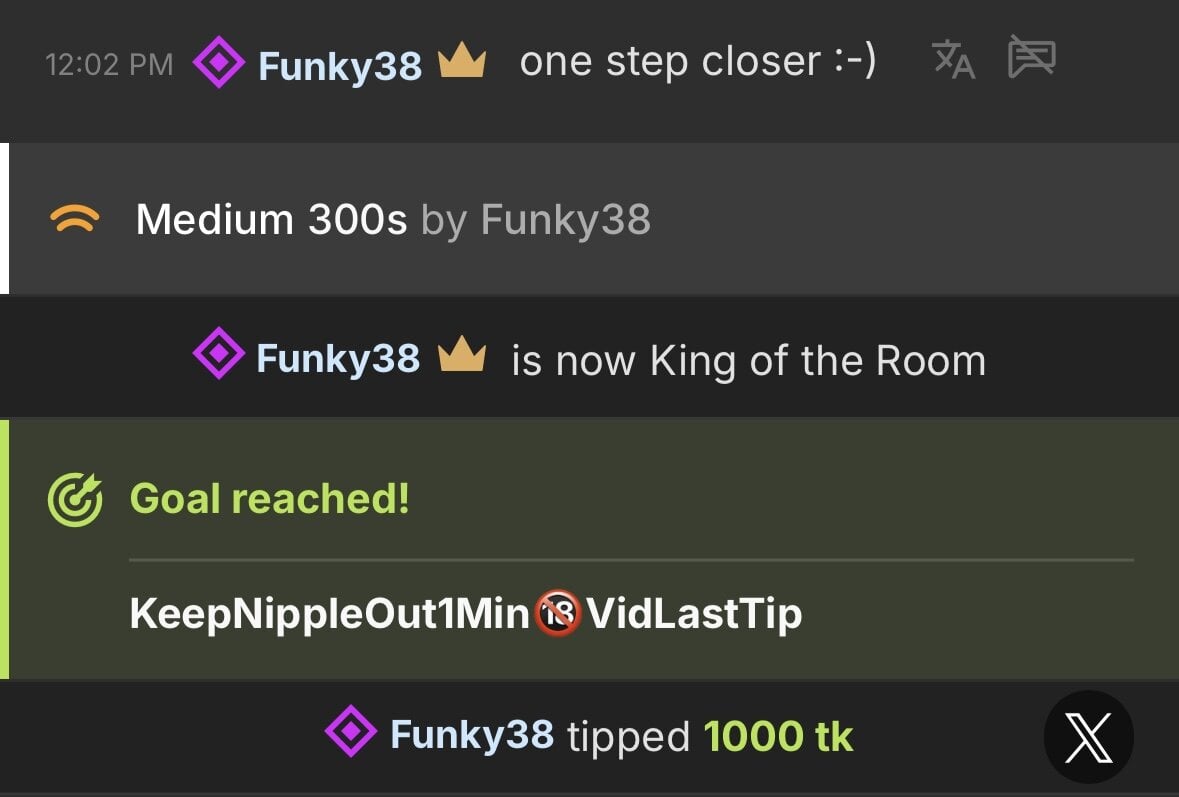Click the diamond badge in the King of the Room line
1179x797 pixels.
click(218, 356)
